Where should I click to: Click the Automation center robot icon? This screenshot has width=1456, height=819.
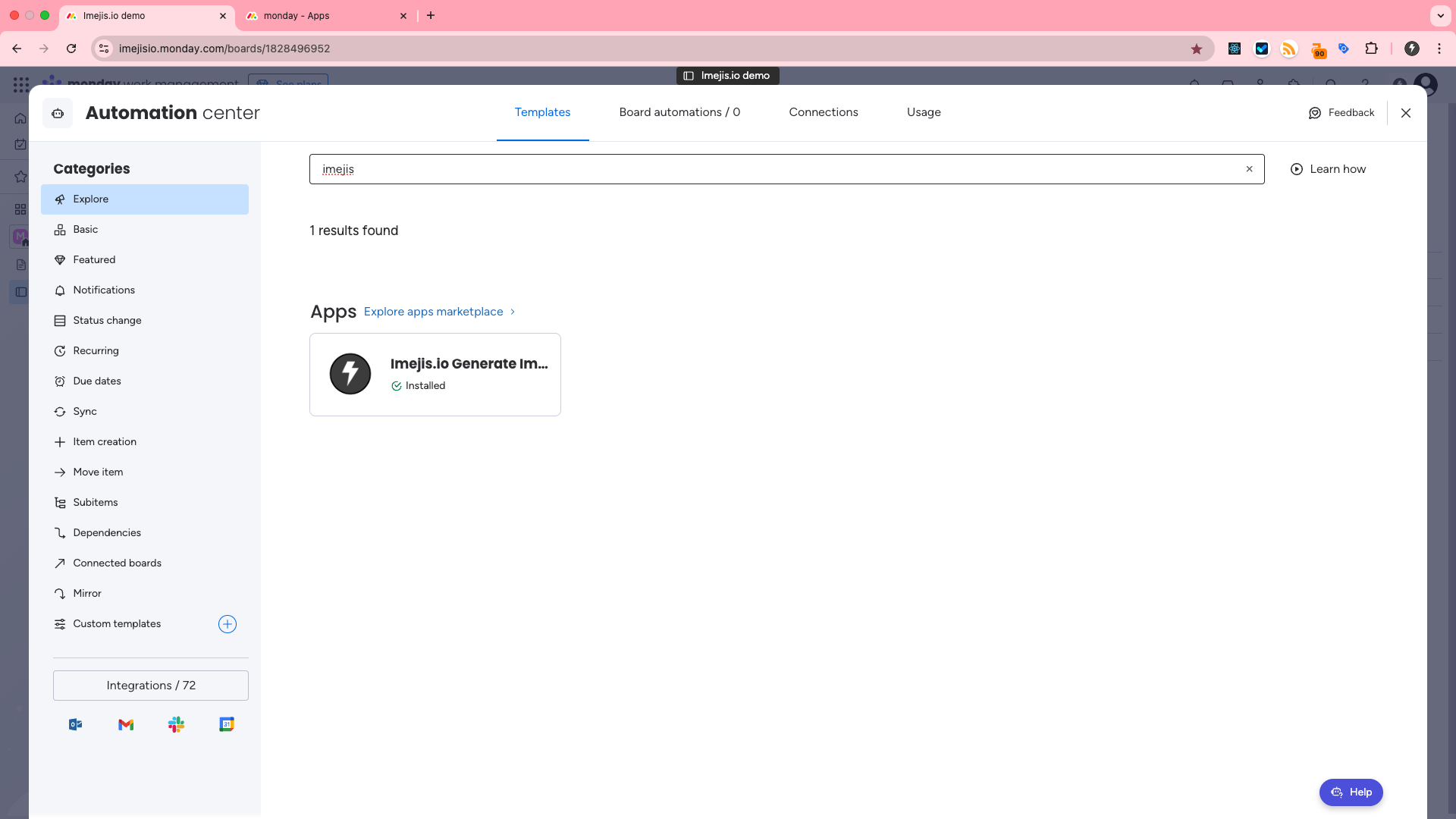coord(58,113)
